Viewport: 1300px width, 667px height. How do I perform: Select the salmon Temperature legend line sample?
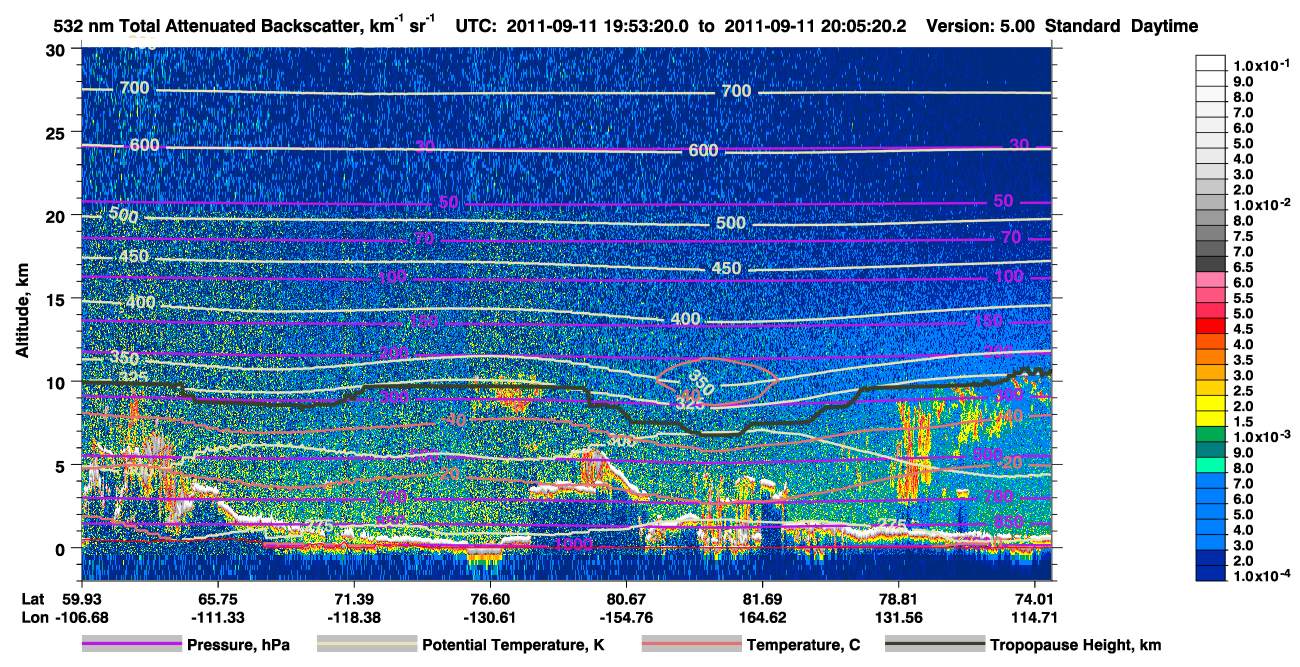click(692, 645)
